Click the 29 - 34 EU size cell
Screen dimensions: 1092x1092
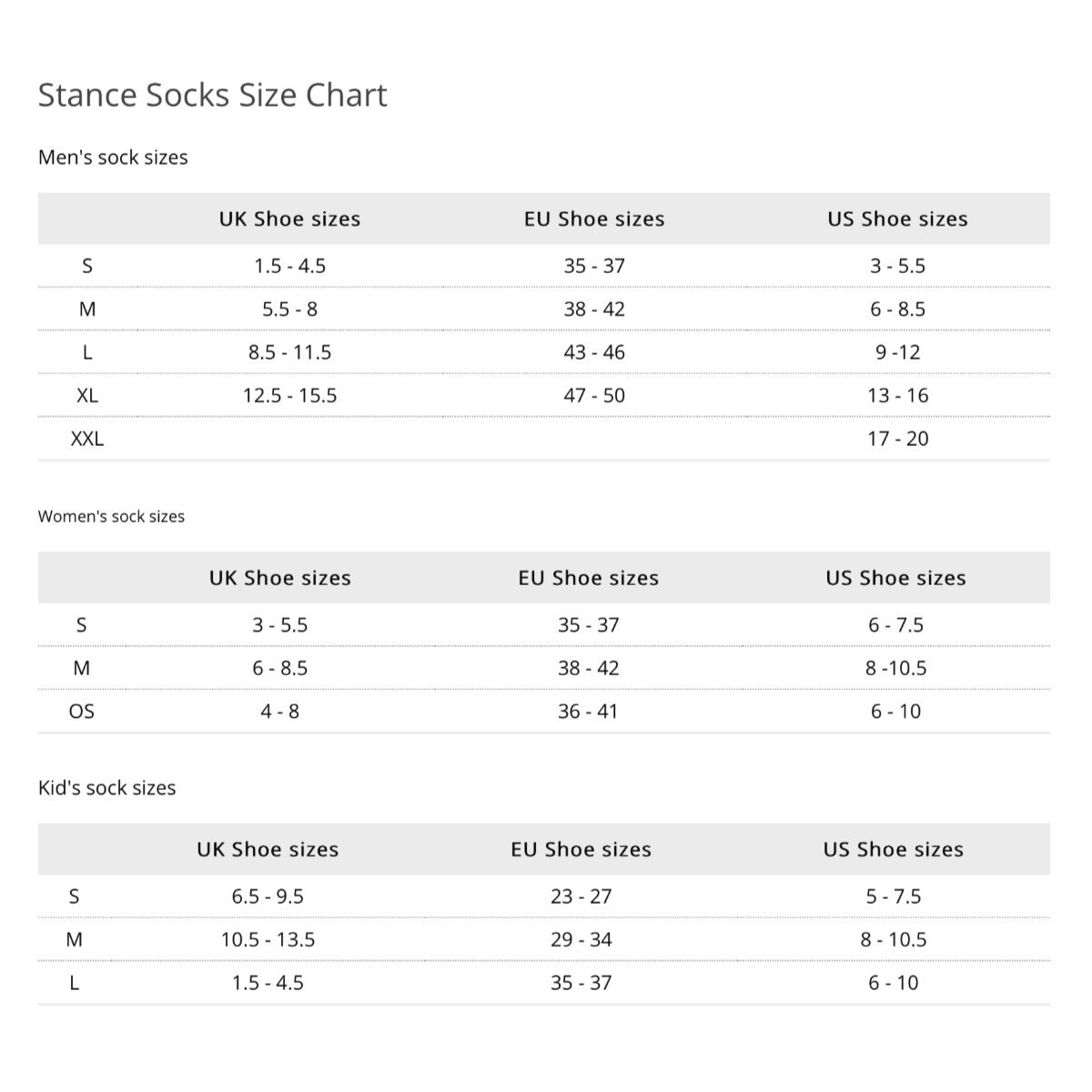pyautogui.click(x=581, y=940)
